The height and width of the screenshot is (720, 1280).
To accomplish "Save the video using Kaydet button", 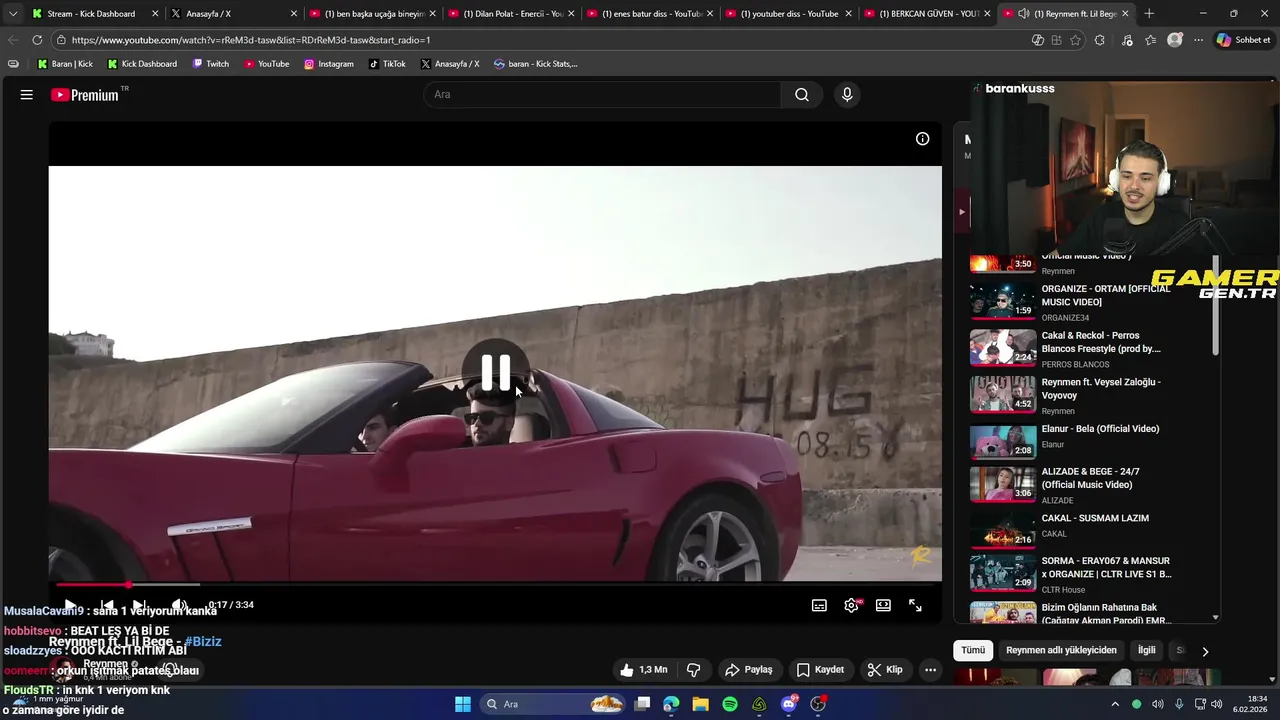I will click(x=820, y=670).
